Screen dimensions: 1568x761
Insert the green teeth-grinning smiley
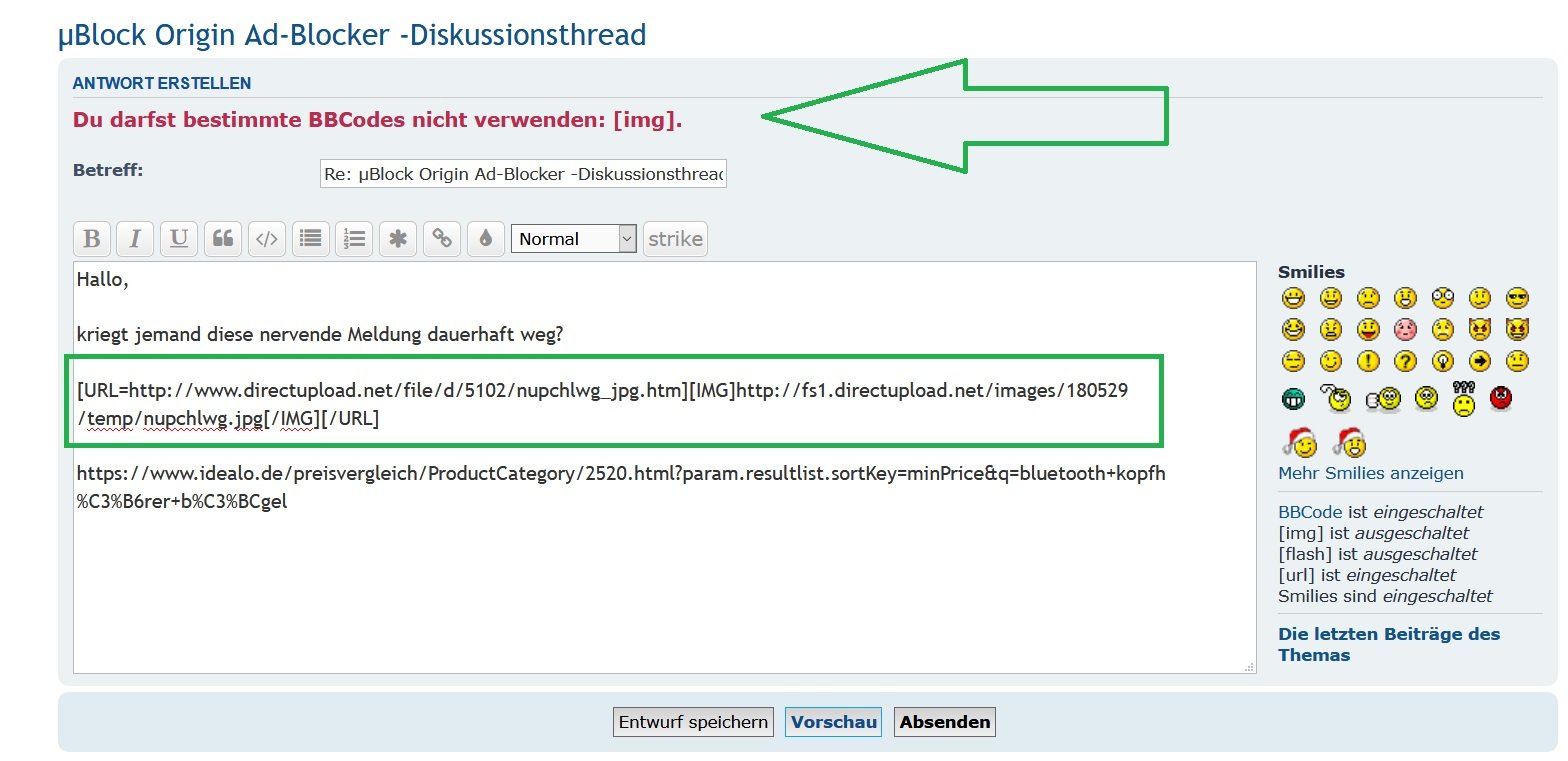(1293, 399)
